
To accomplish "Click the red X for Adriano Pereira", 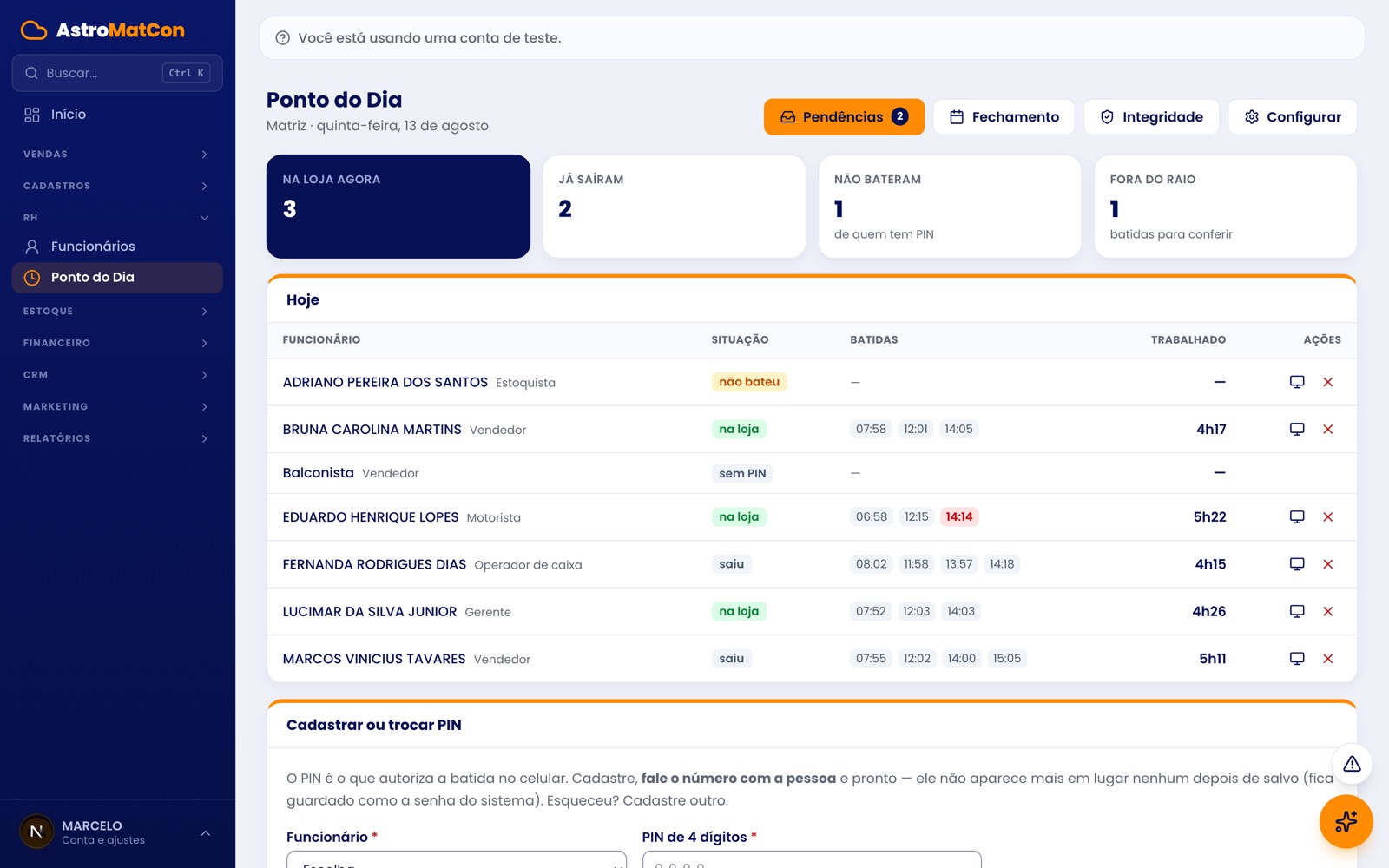I will coord(1327,382).
